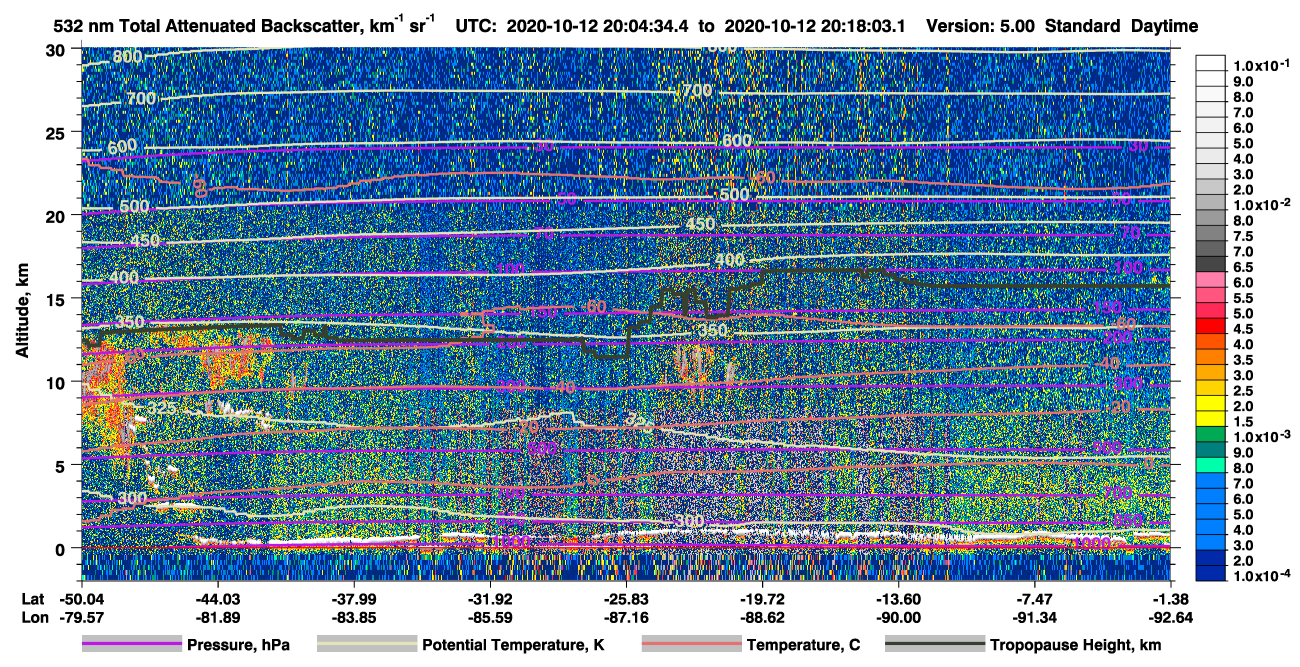Click the colorbar label 4.5
The width and height of the screenshot is (1300, 667).
(1243, 329)
